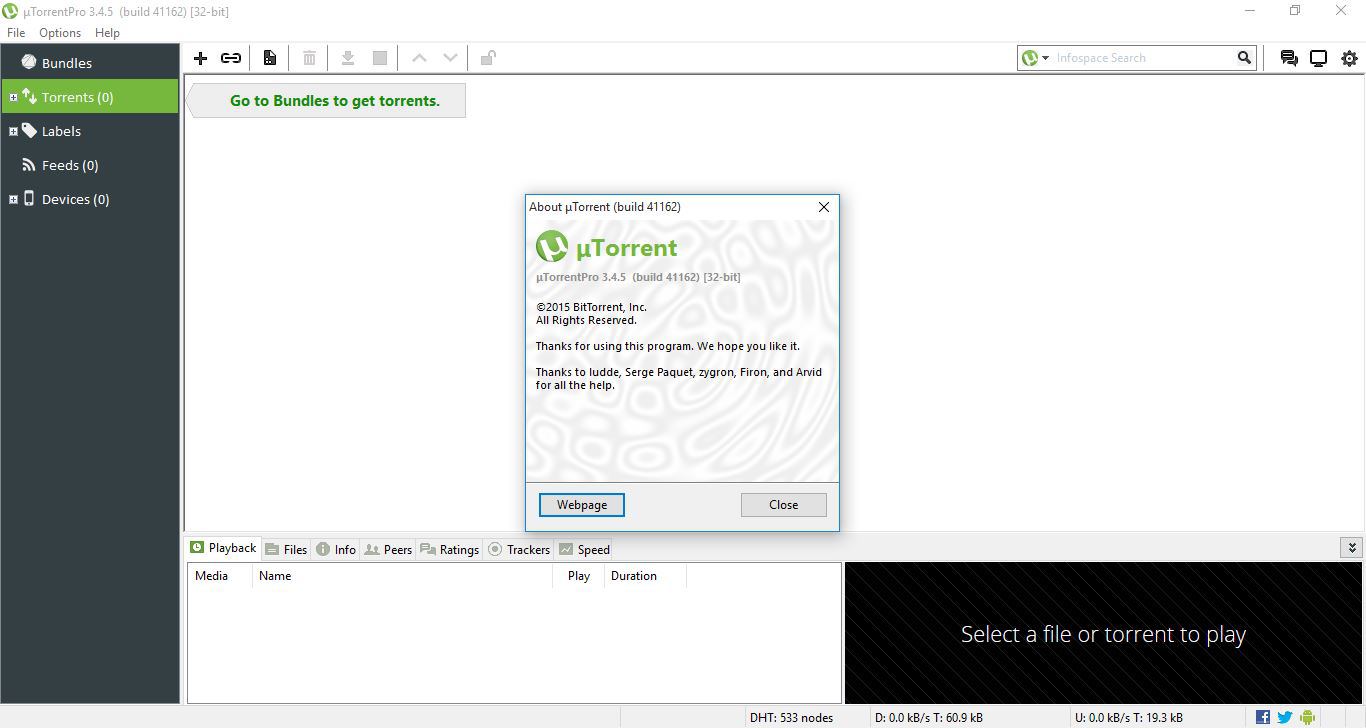Switch to the Speed tab

[584, 549]
